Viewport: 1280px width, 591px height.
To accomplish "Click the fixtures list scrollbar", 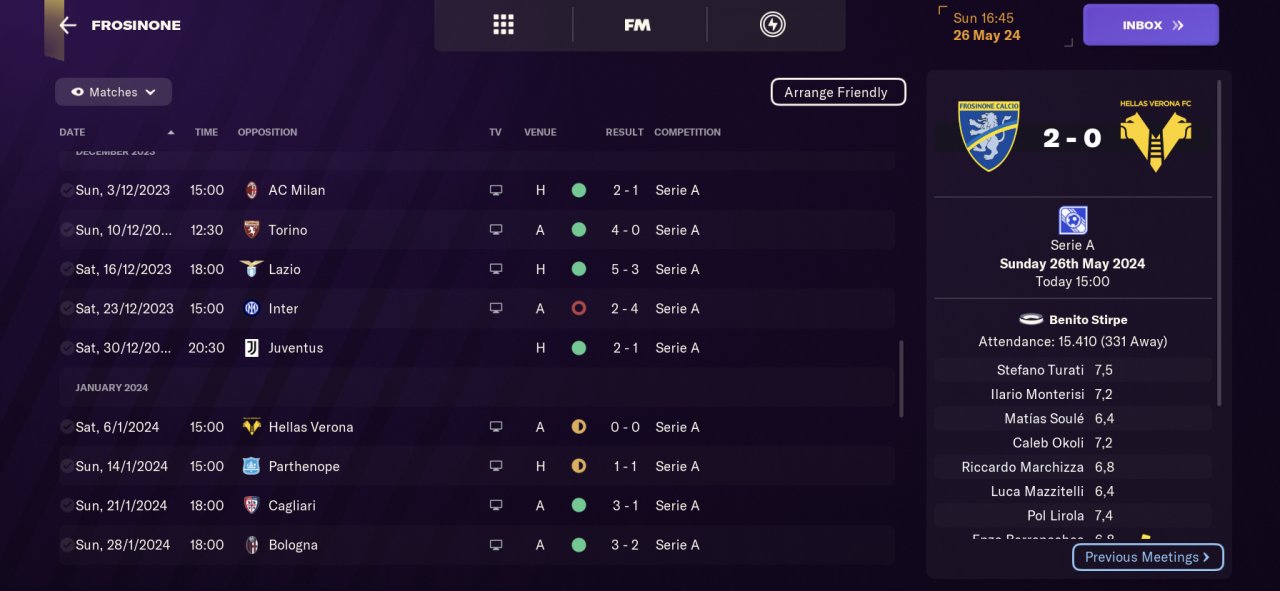I will (x=901, y=380).
